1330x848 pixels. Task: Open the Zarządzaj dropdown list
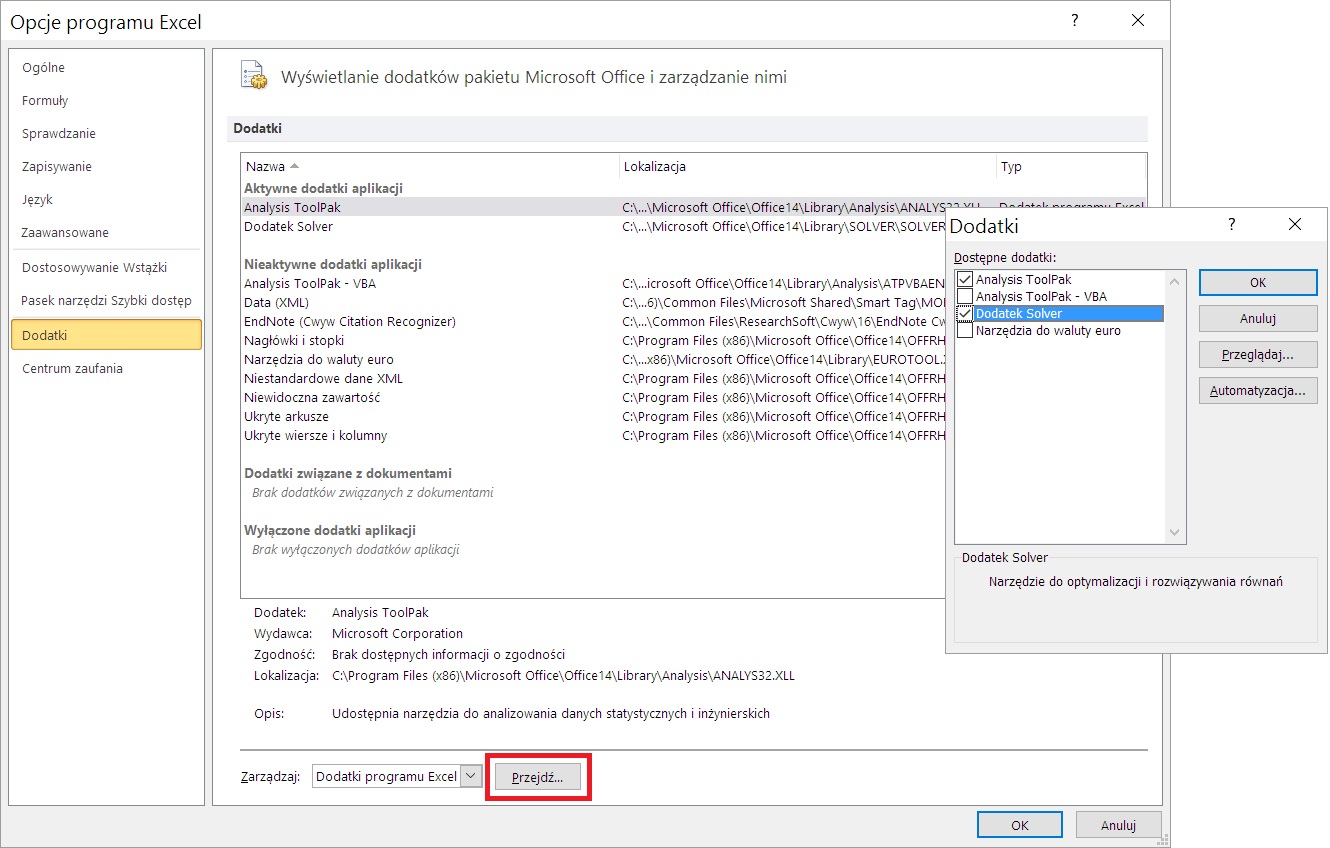point(472,776)
